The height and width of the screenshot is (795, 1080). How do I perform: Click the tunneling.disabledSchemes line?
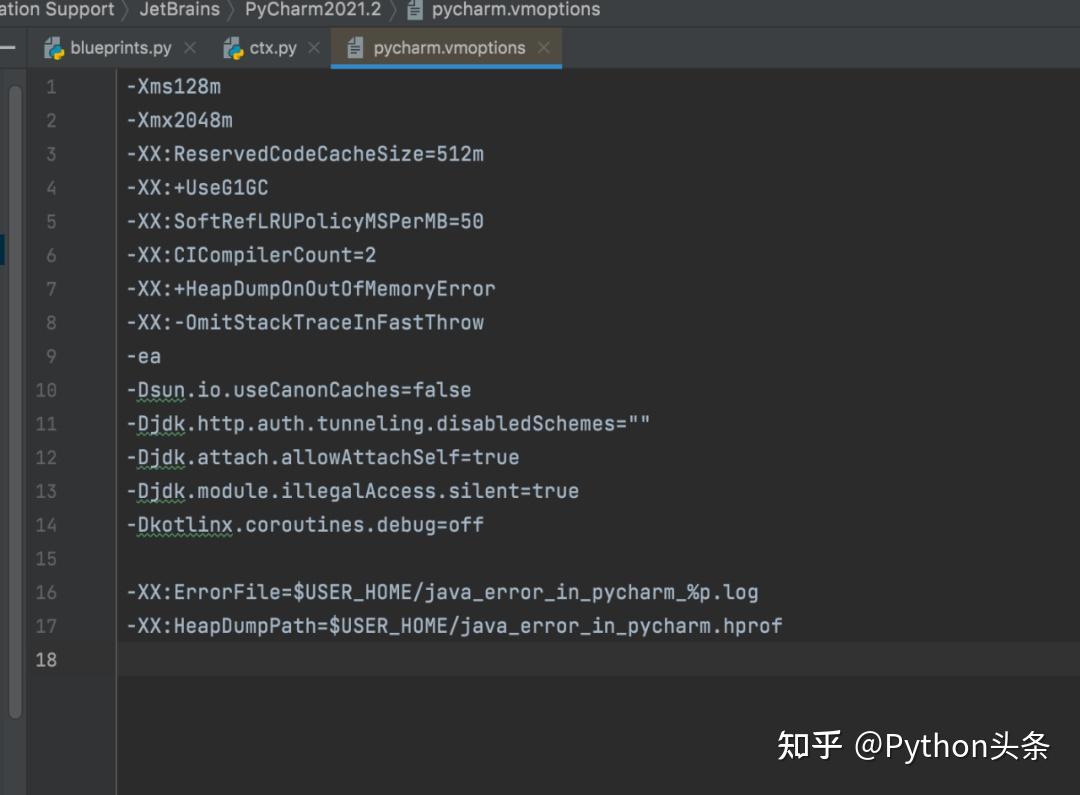tap(388, 424)
